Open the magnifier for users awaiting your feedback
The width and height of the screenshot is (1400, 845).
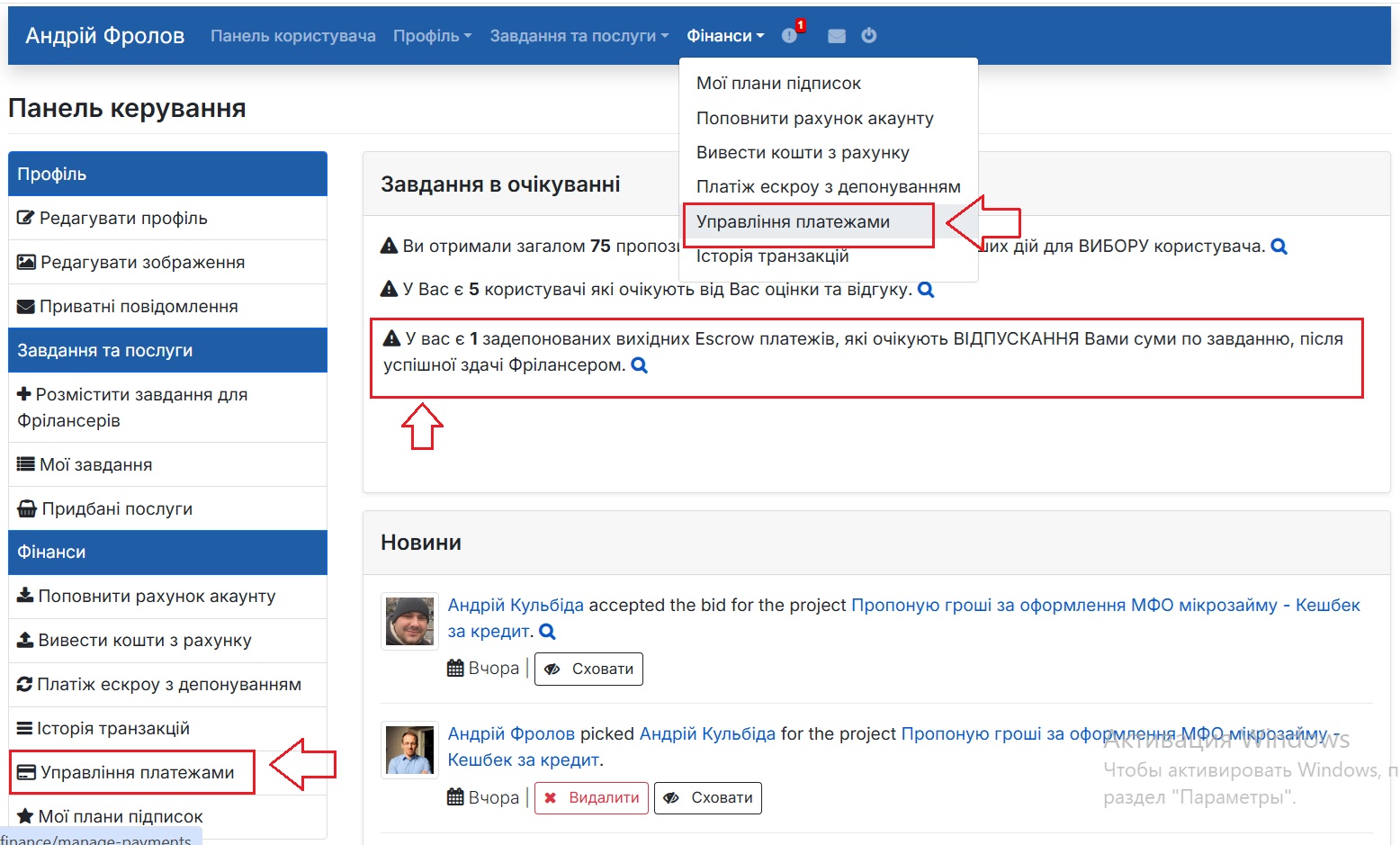tap(927, 289)
